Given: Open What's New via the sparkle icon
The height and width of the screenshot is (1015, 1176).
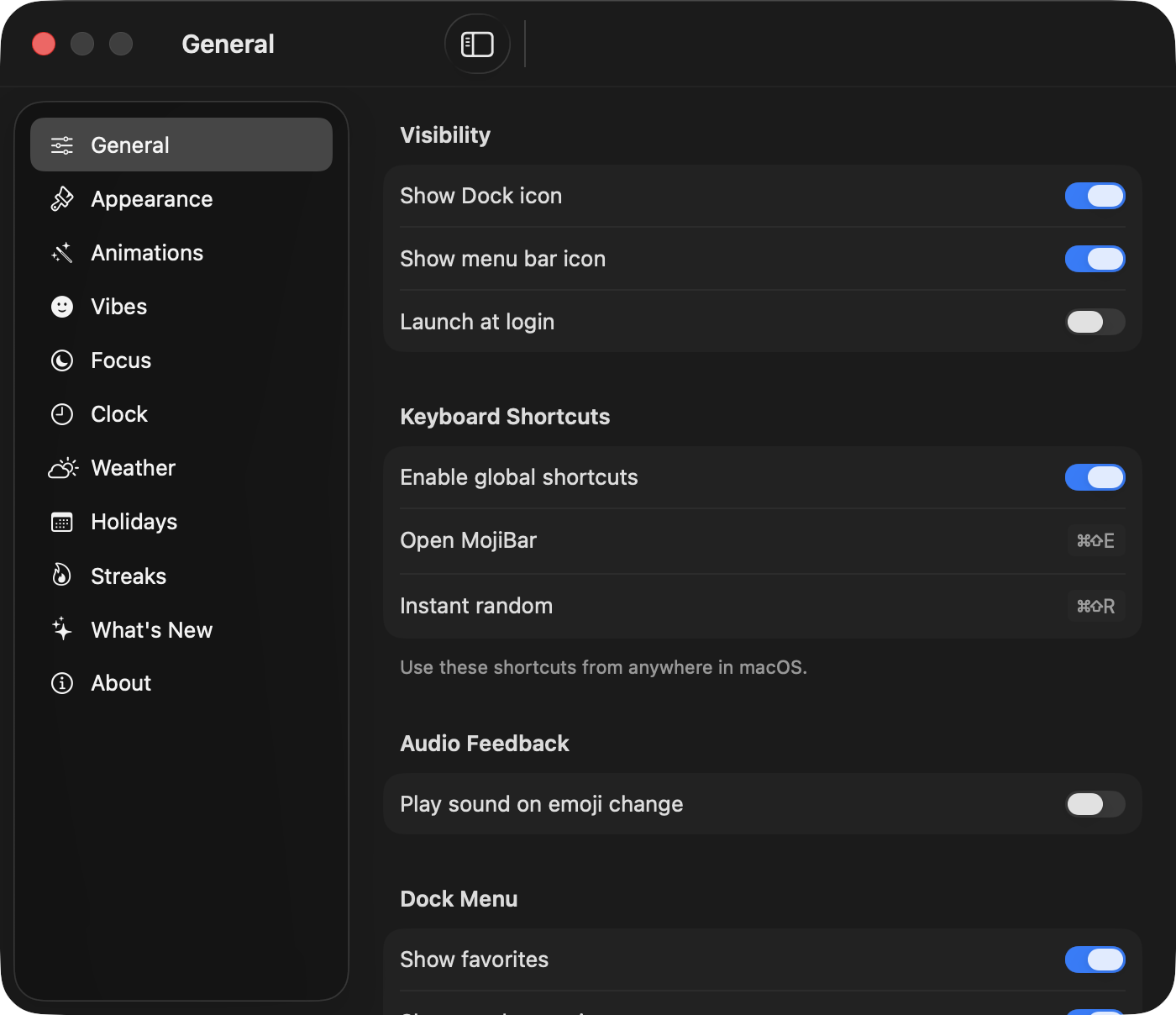Looking at the screenshot, I should 61,629.
